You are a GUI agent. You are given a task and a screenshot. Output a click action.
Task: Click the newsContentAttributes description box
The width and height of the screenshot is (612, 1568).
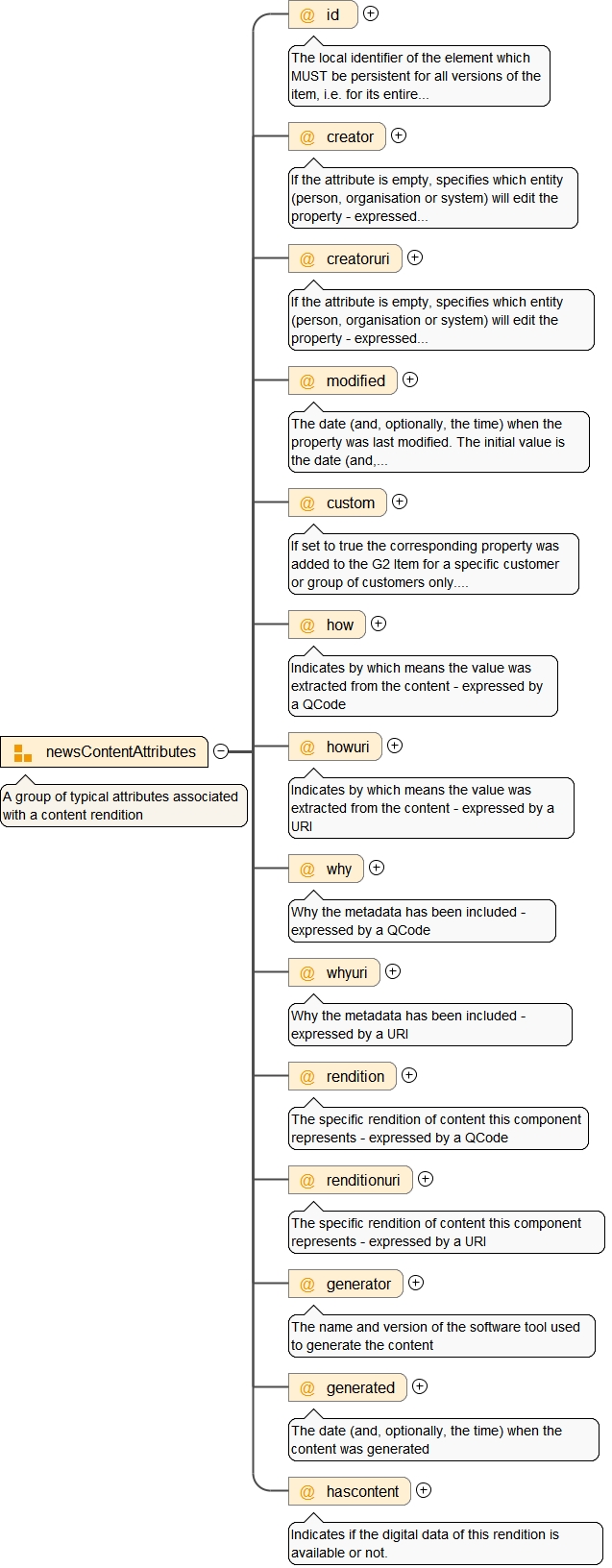pyautogui.click(x=124, y=805)
